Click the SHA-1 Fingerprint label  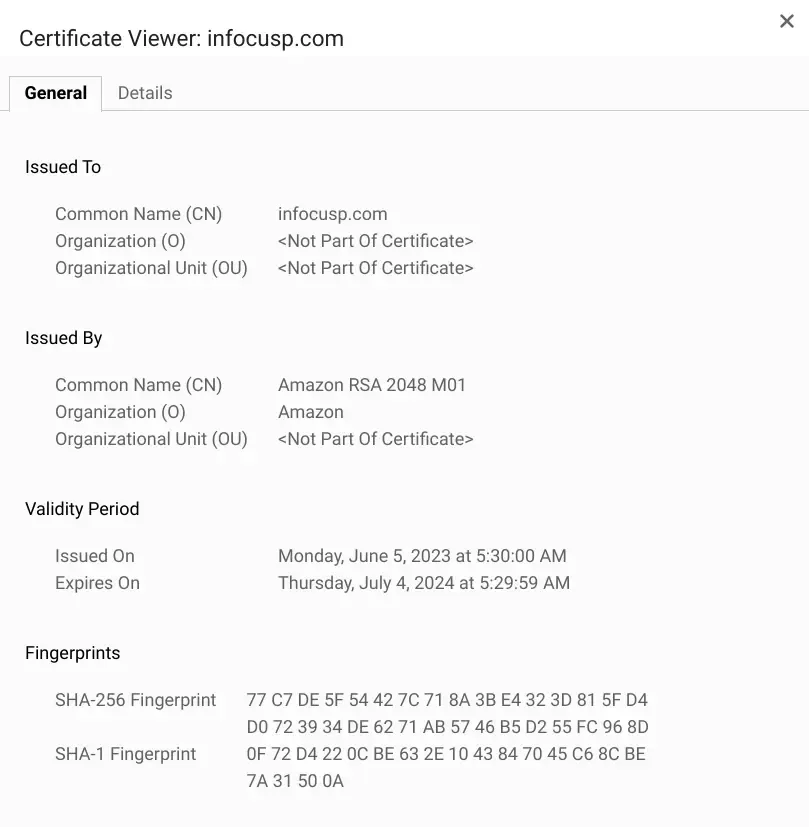click(x=125, y=753)
